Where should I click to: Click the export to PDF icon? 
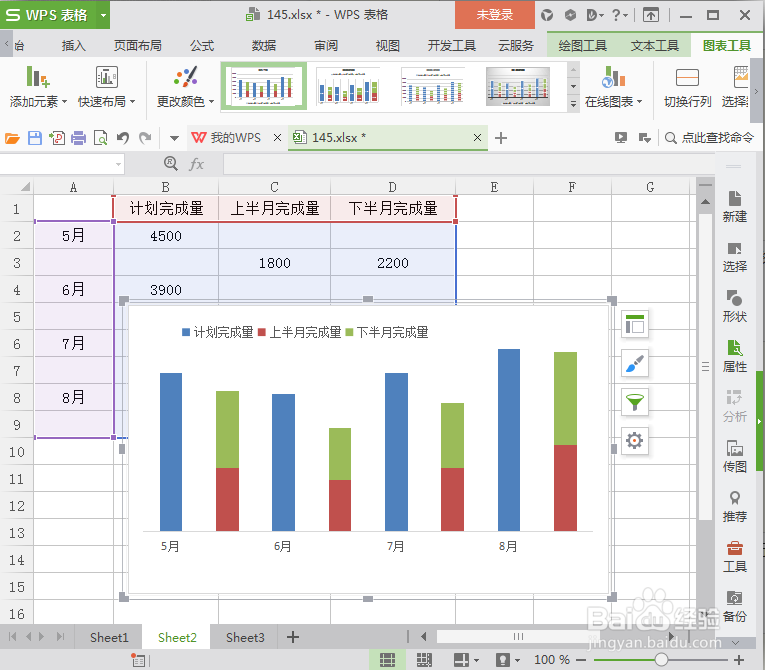[57, 138]
